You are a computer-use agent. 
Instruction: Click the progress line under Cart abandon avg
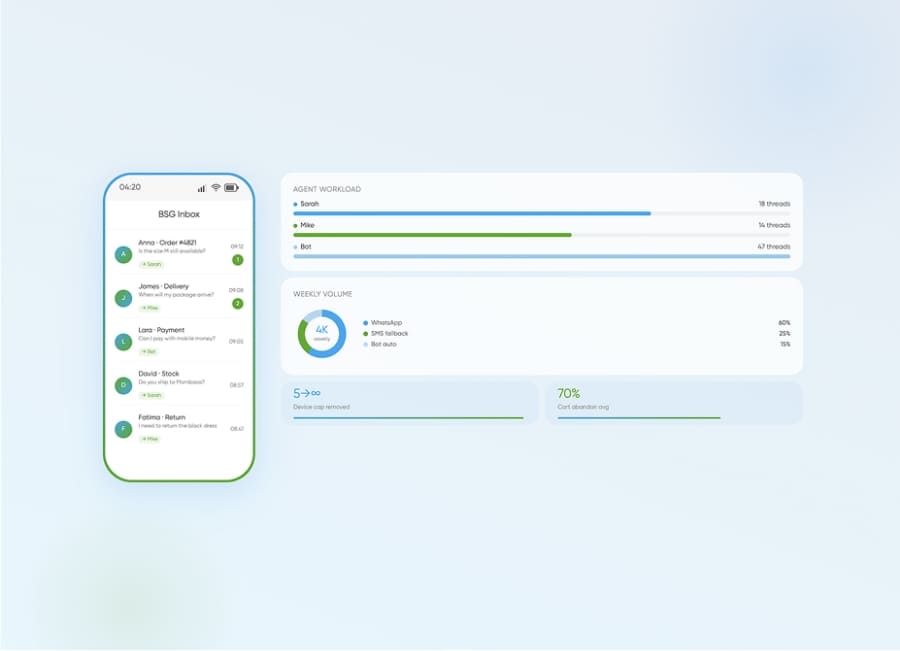pyautogui.click(x=639, y=418)
